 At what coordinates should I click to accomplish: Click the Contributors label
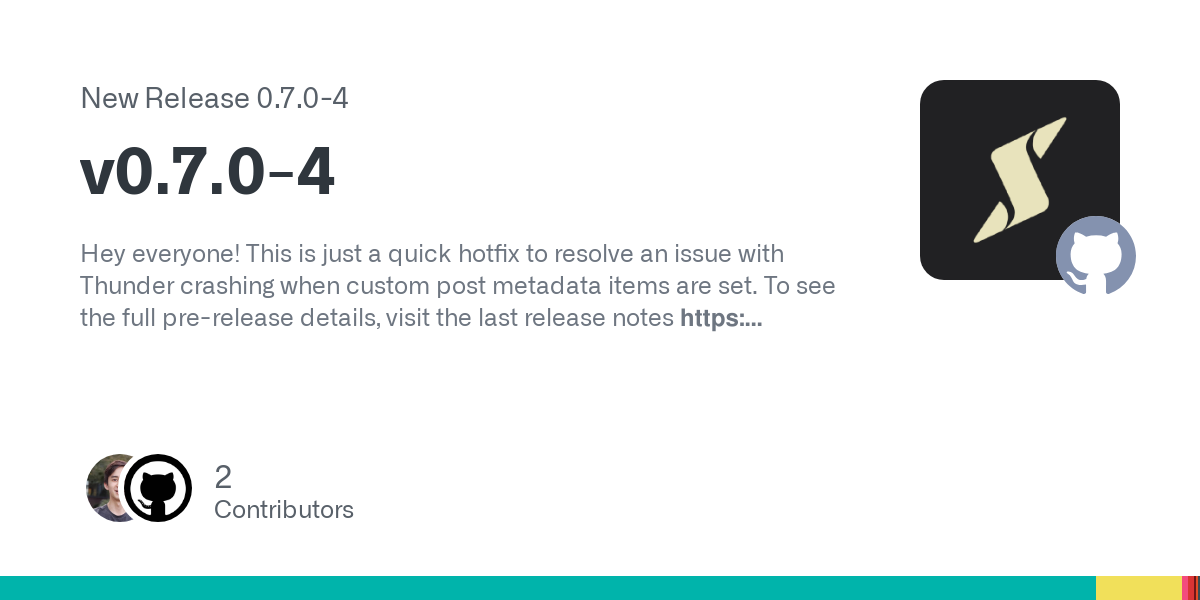(x=284, y=510)
